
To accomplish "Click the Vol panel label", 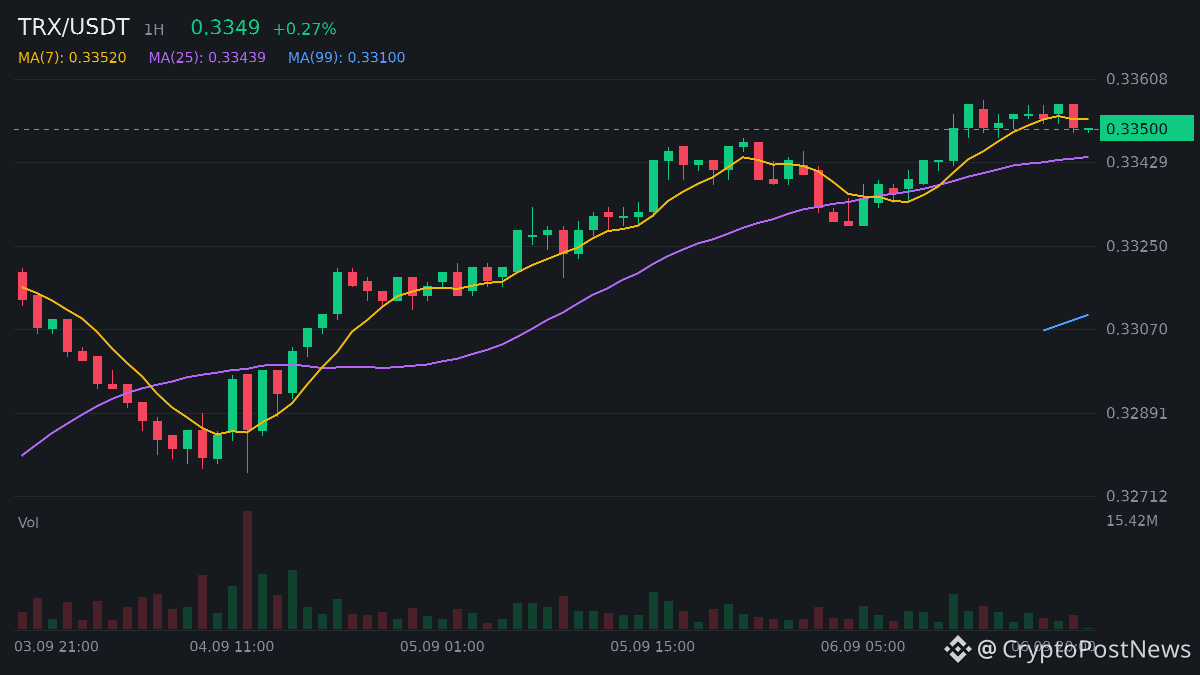I will [x=28, y=523].
